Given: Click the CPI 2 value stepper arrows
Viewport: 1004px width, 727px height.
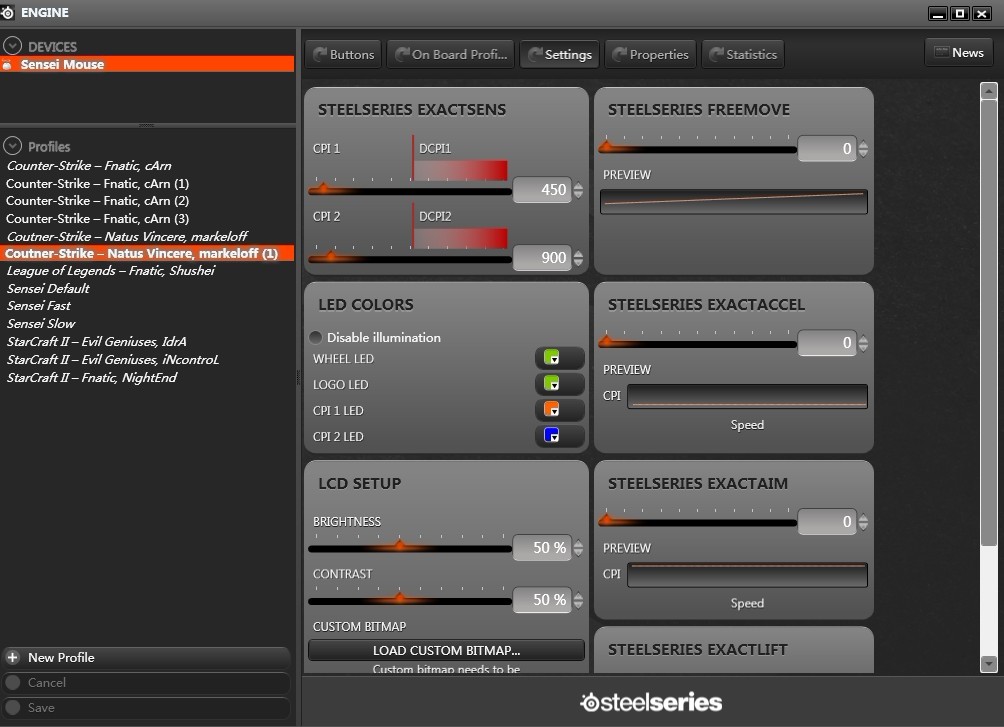Looking at the screenshot, I should pyautogui.click(x=579, y=258).
